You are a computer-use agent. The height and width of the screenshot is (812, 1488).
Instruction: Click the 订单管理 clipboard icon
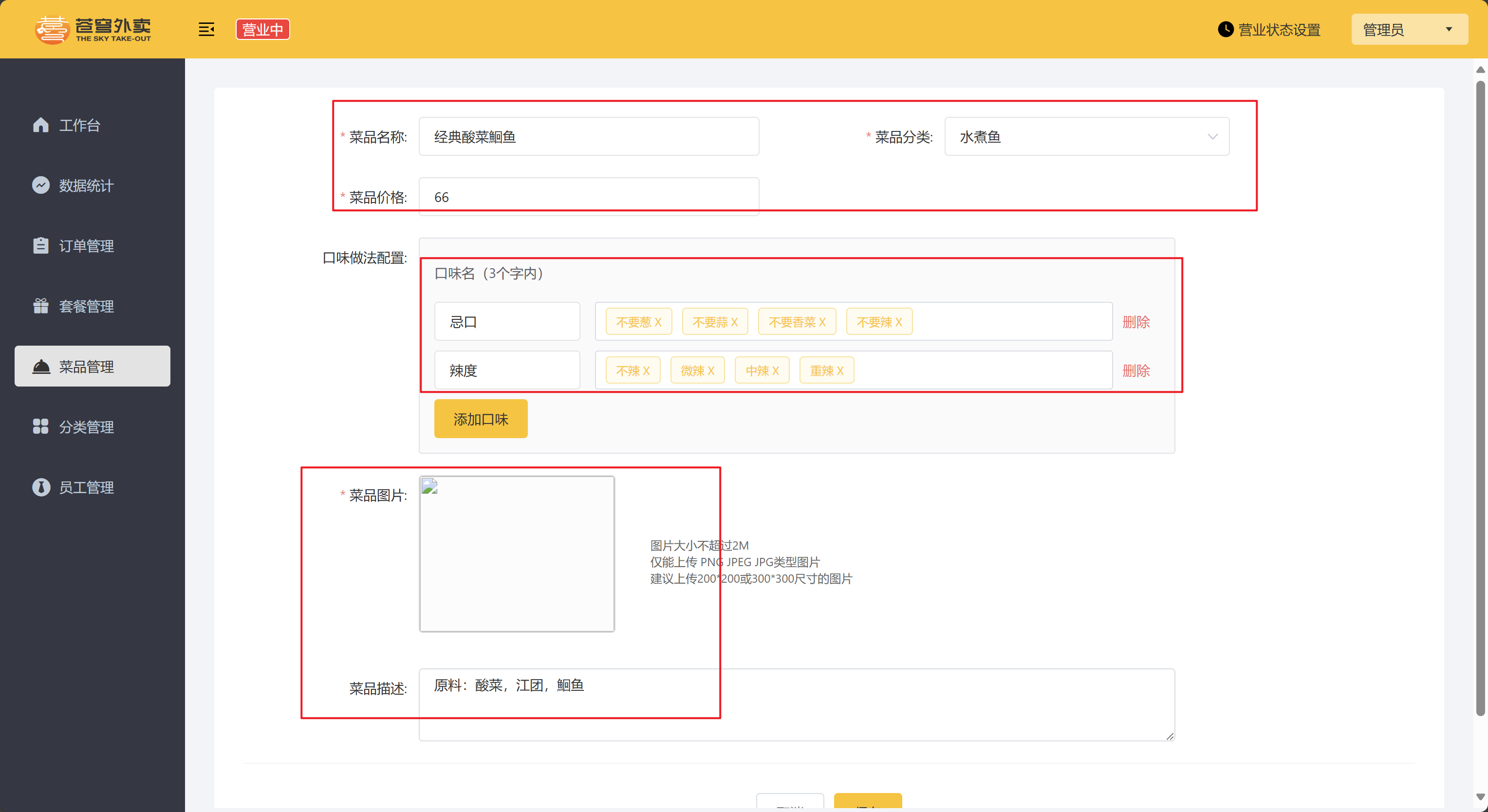[x=40, y=245]
